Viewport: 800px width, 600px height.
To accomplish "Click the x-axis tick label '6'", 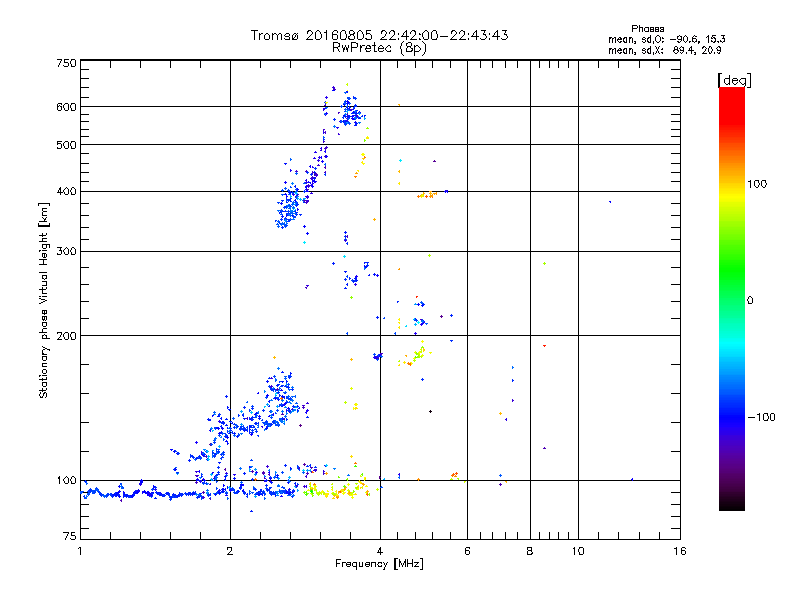I will pos(467,551).
